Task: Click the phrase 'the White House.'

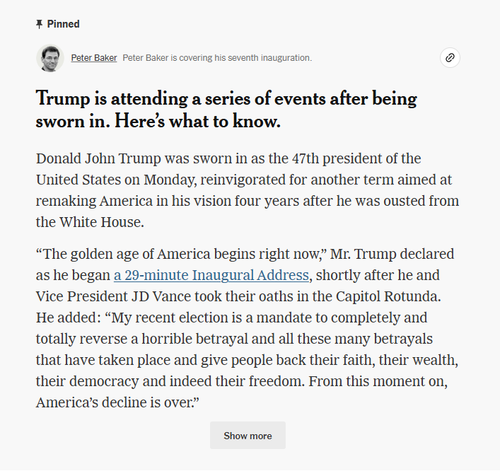Action: [x=90, y=222]
